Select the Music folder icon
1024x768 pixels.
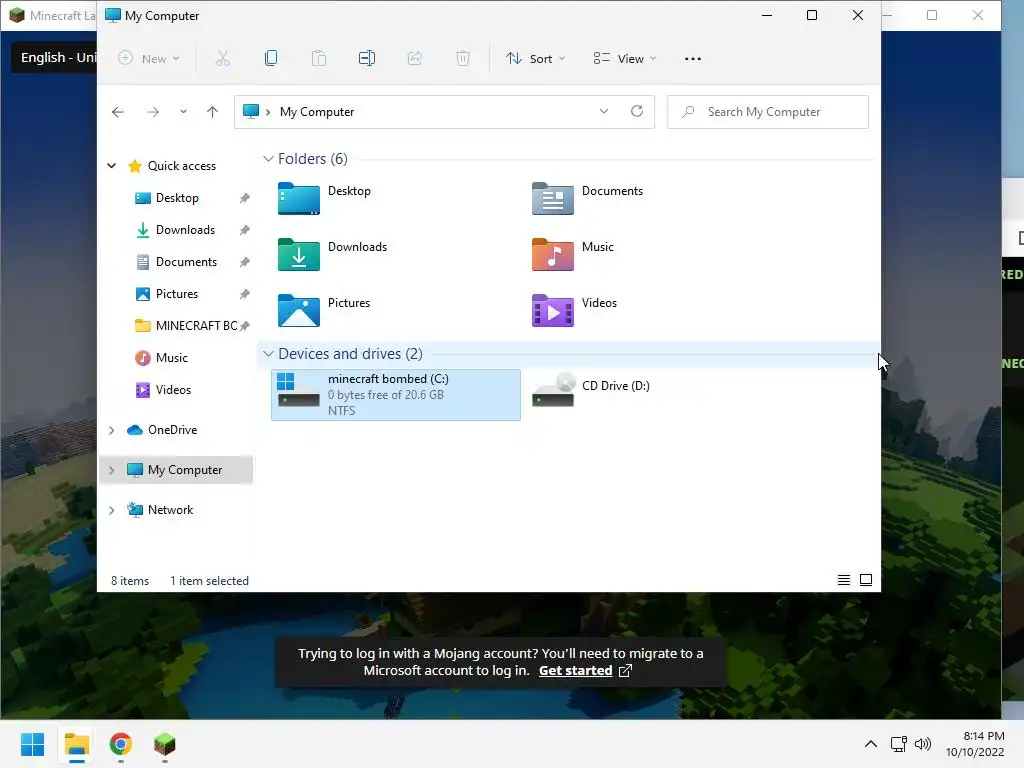pyautogui.click(x=552, y=255)
